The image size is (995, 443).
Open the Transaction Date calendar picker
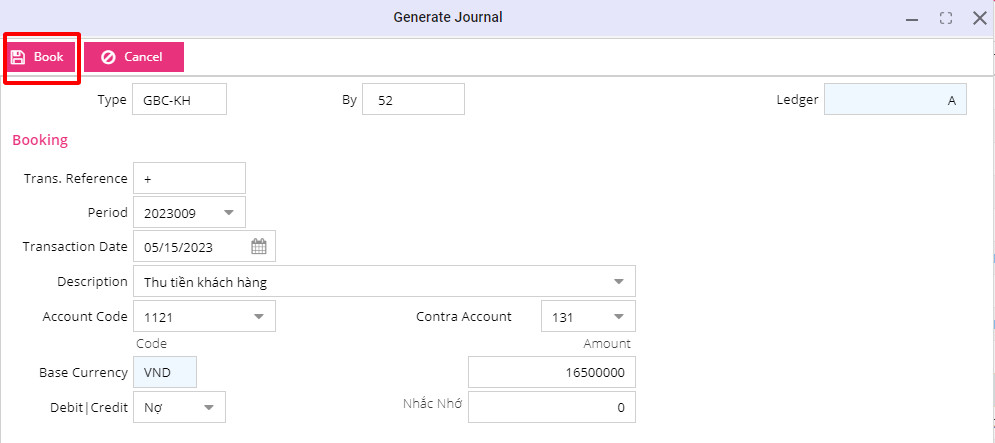[x=258, y=246]
